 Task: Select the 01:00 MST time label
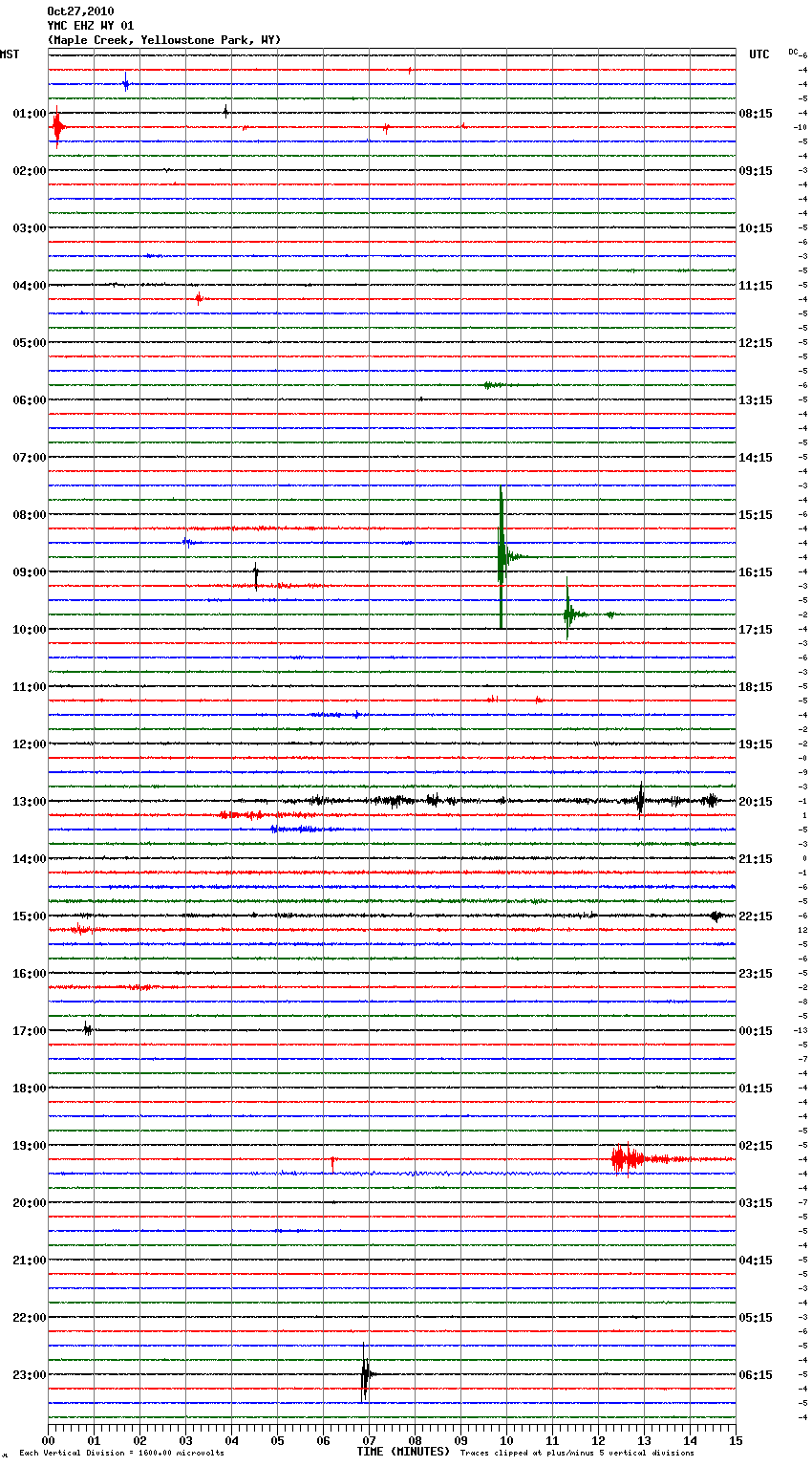coord(30,114)
